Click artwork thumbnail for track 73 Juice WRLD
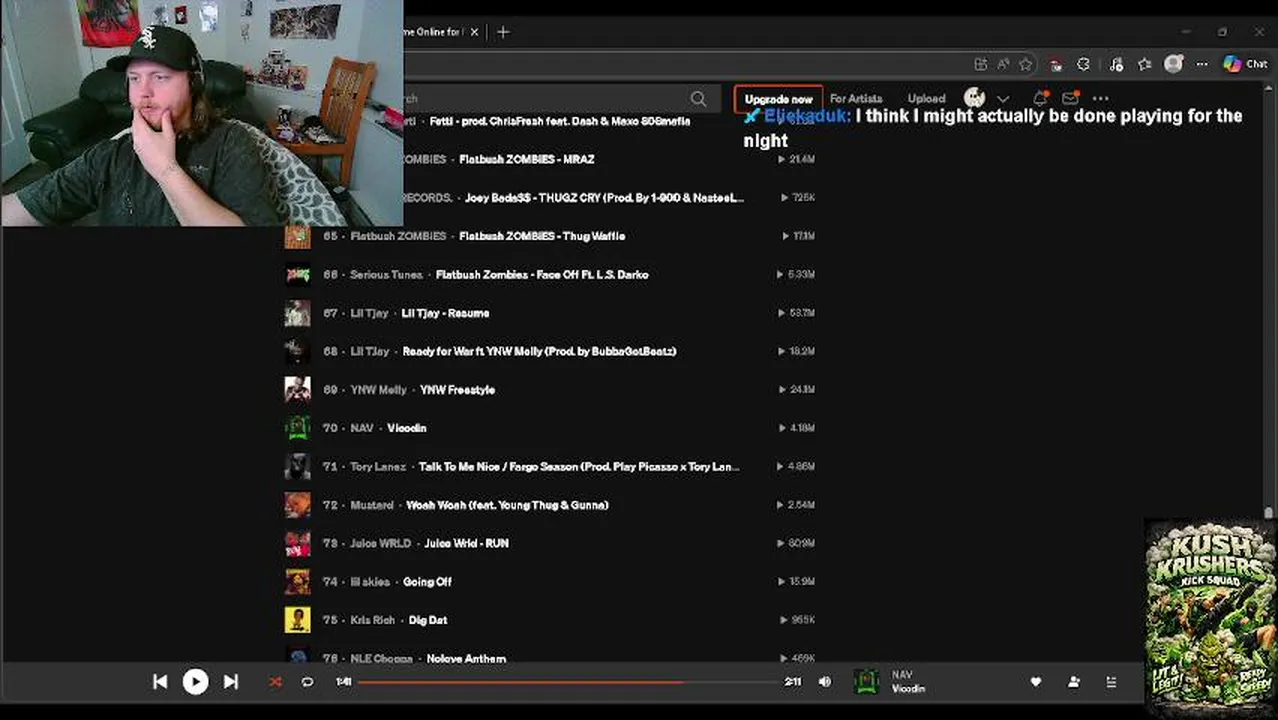This screenshot has height=720, width=1278. [297, 543]
